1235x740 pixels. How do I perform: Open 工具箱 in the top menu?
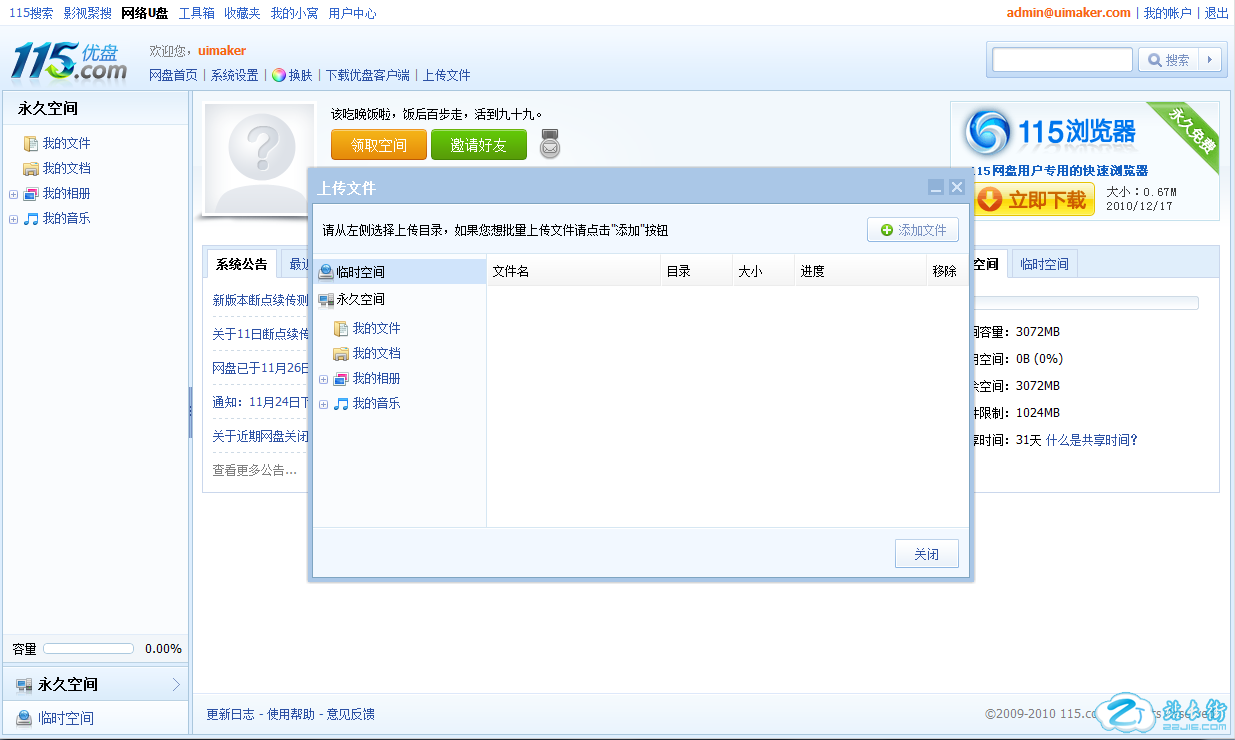[196, 13]
